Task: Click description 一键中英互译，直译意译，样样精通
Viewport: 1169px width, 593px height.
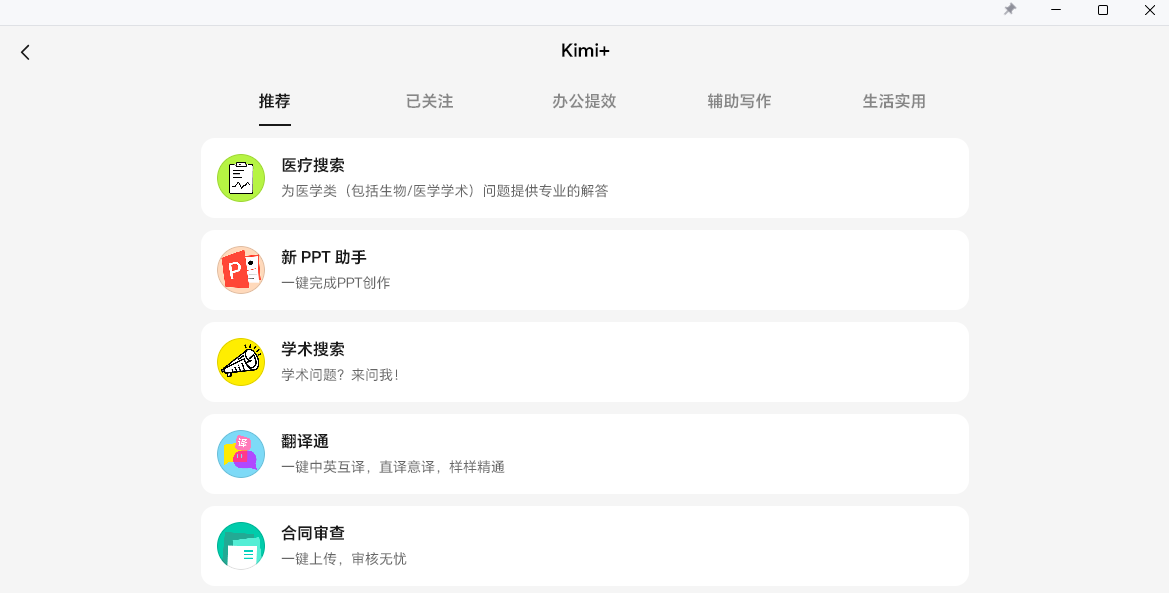Action: point(393,467)
